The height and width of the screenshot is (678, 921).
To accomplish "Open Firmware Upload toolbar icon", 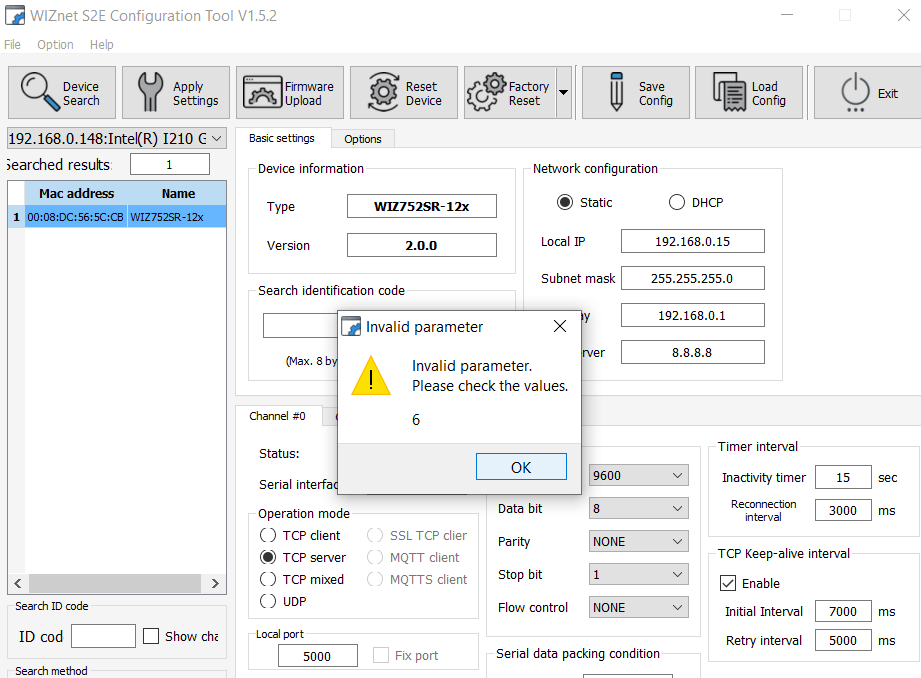I will (263, 92).
